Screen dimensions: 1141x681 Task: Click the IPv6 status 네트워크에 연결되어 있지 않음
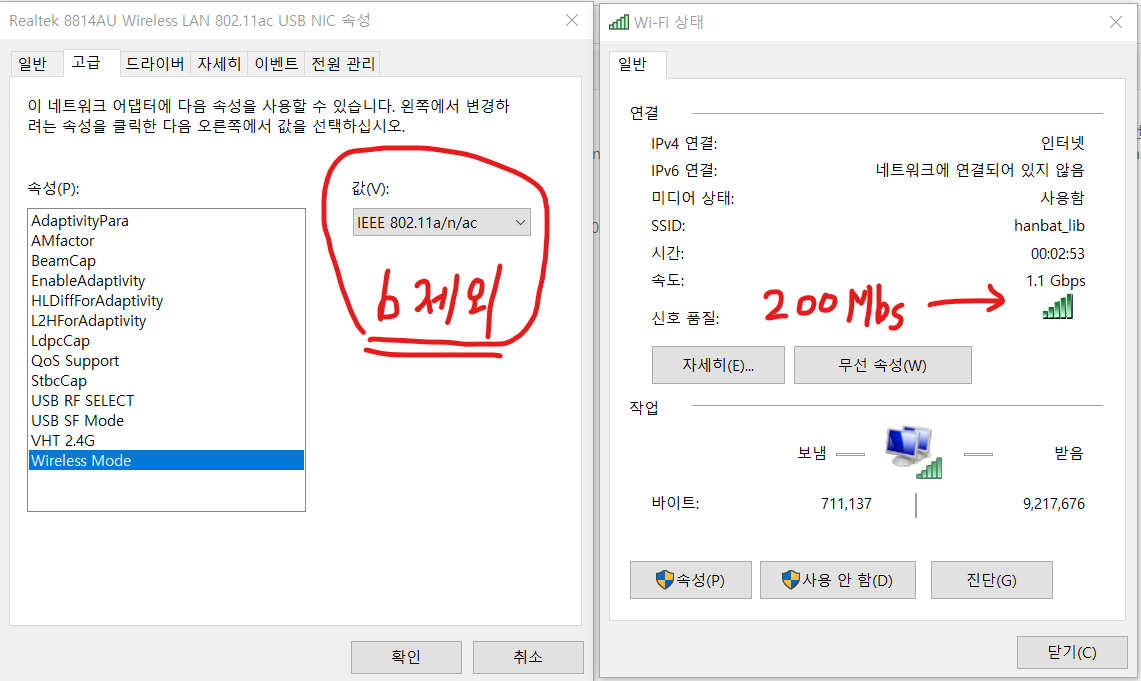[x=980, y=170]
